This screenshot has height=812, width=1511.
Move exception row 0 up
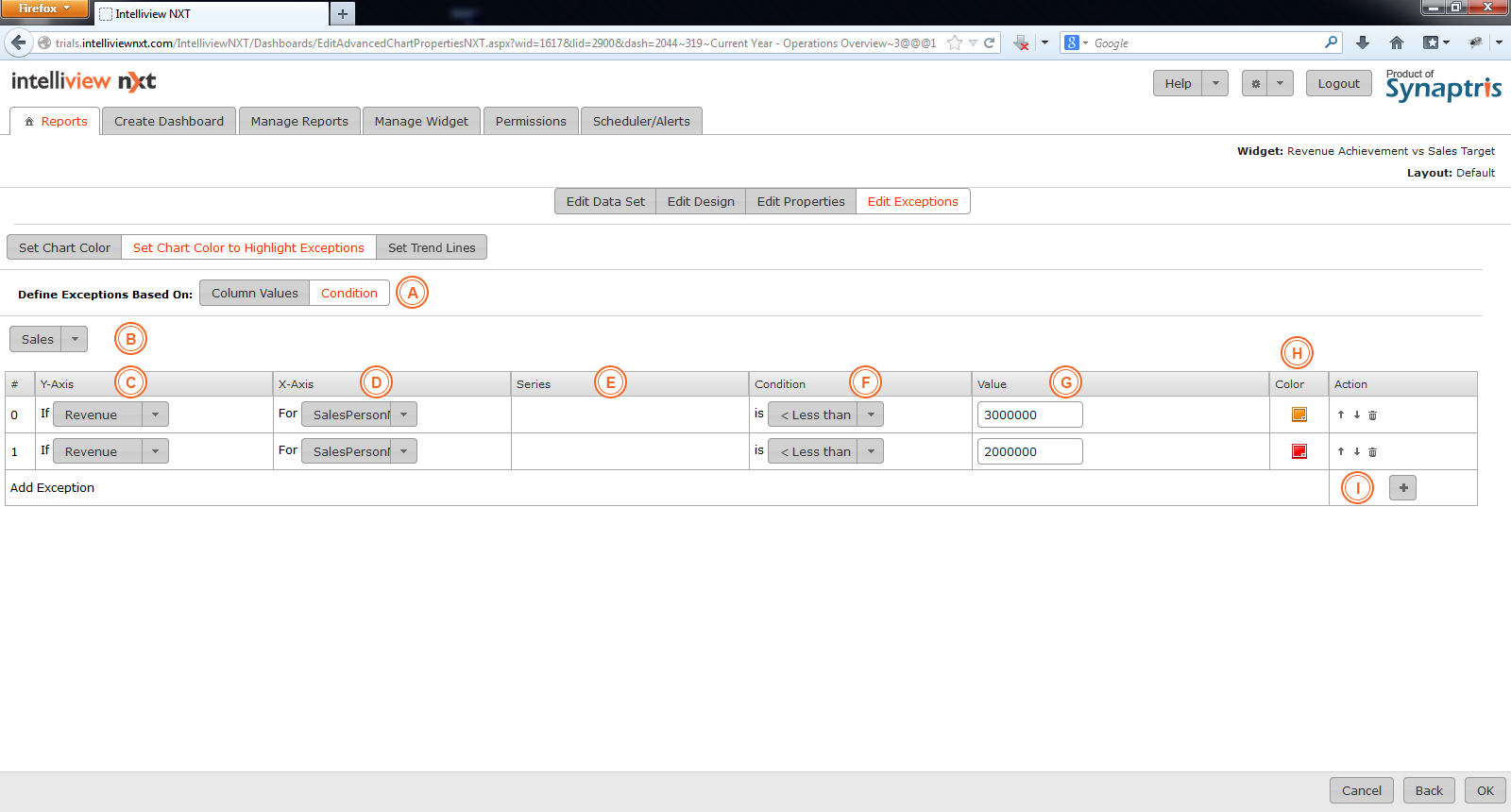[1340, 414]
